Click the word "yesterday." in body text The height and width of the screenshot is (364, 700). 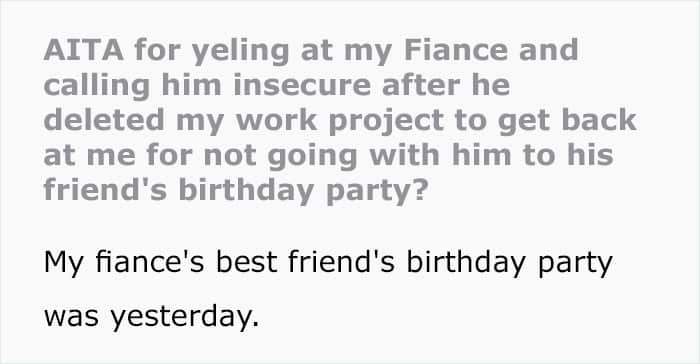tap(185, 318)
